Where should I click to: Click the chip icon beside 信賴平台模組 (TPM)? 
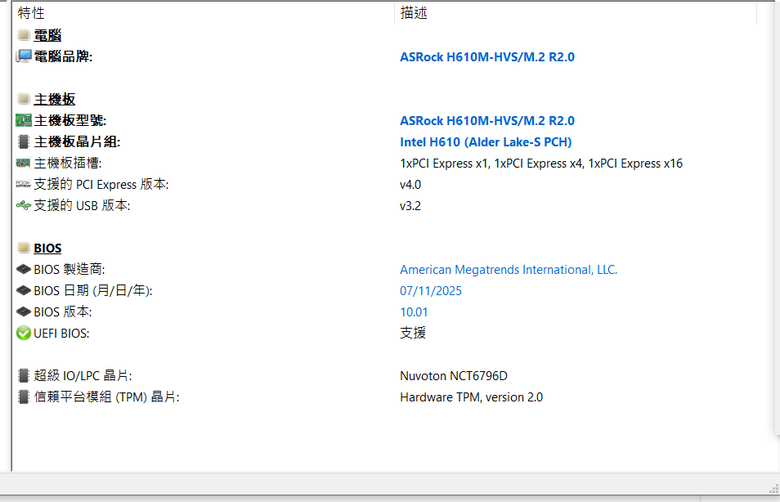tap(23, 397)
